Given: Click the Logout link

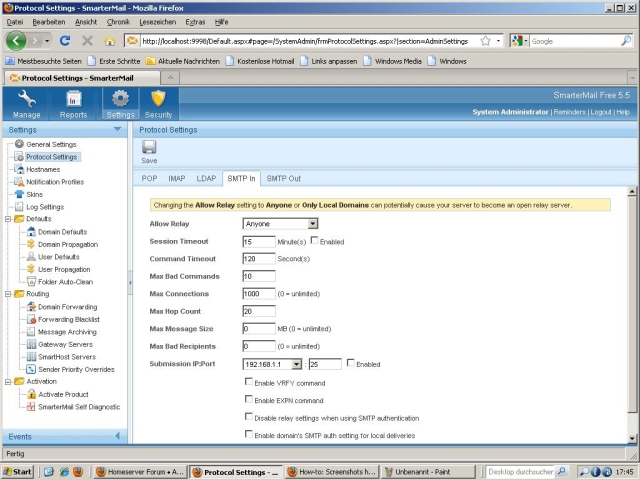Looking at the screenshot, I should coord(601,112).
